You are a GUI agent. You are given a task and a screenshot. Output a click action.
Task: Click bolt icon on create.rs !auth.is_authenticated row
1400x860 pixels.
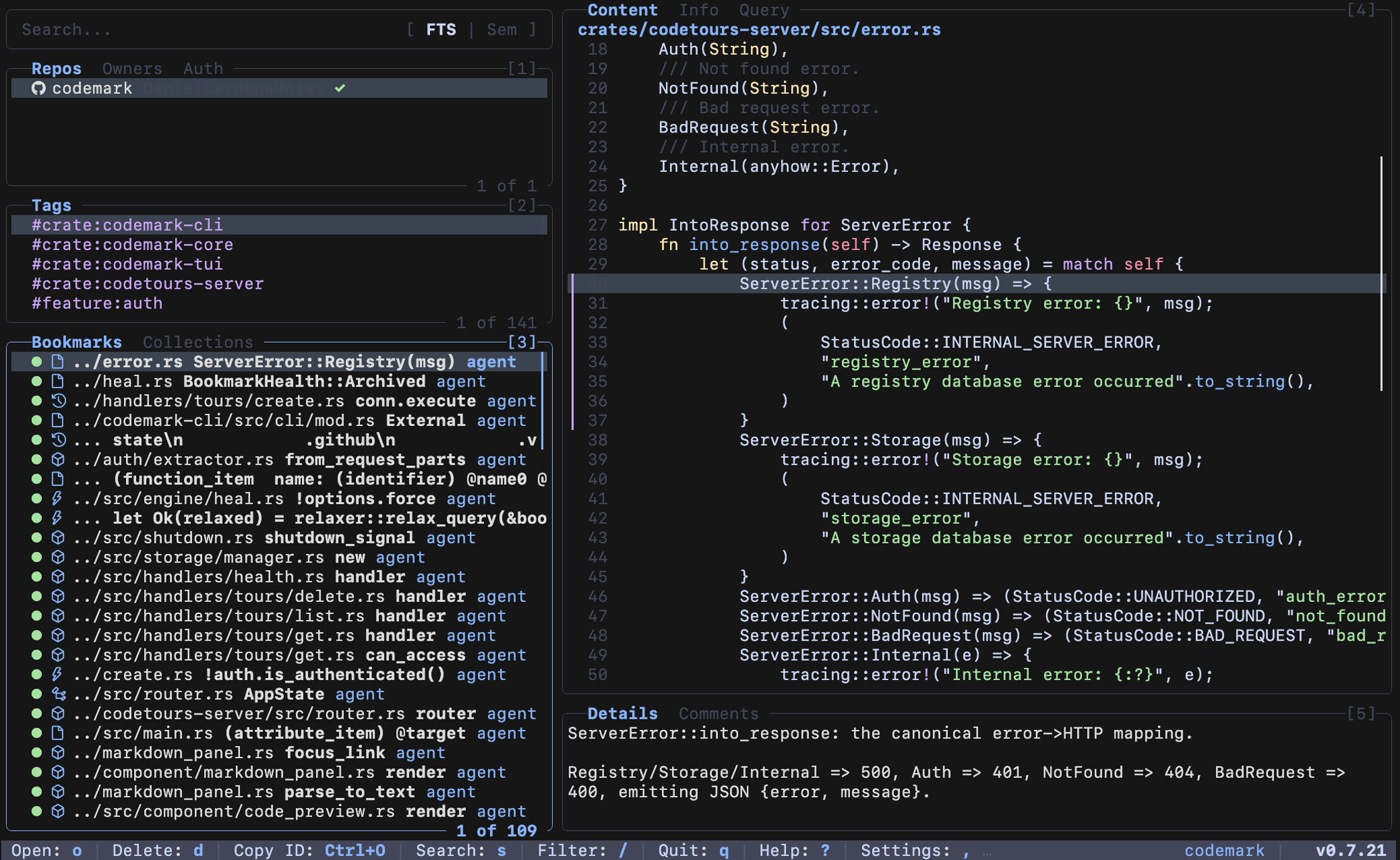click(x=58, y=675)
